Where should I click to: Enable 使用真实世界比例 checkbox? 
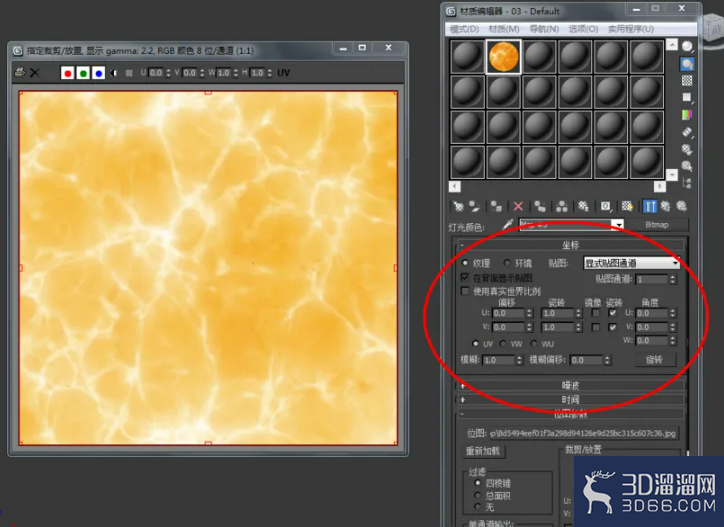click(x=465, y=291)
